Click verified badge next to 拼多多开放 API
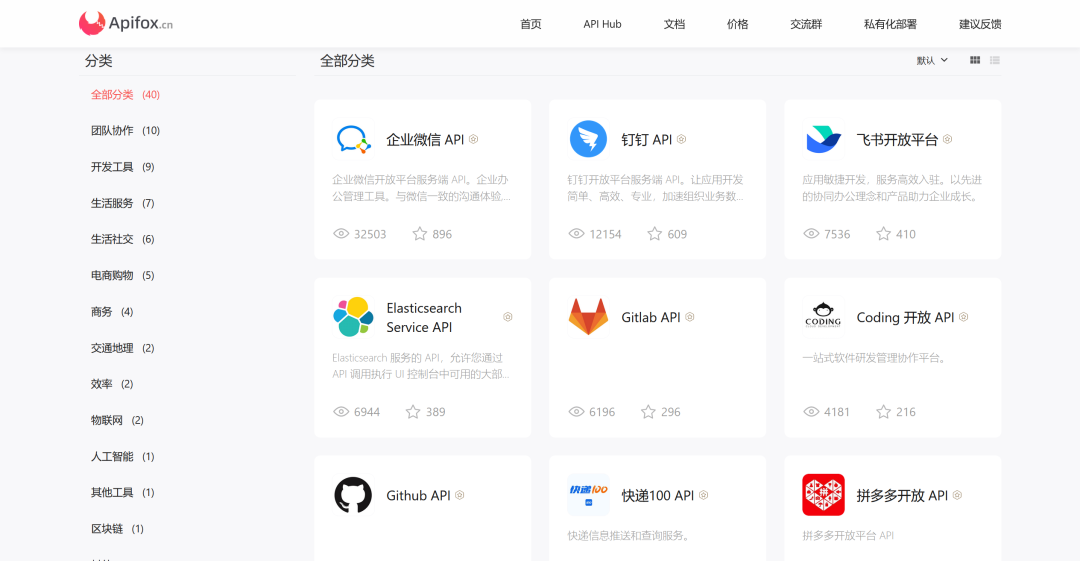Image resolution: width=1080 pixels, height=561 pixels. [957, 495]
